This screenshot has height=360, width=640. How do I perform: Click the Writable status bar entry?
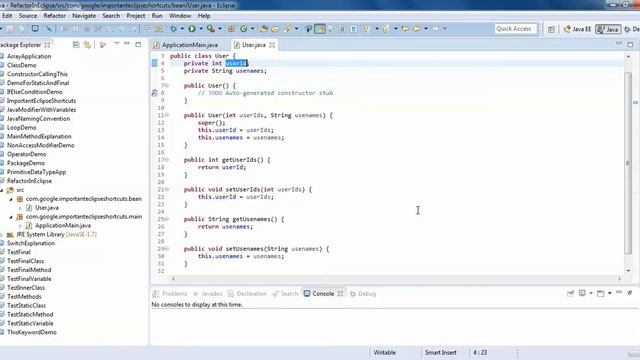[384, 353]
